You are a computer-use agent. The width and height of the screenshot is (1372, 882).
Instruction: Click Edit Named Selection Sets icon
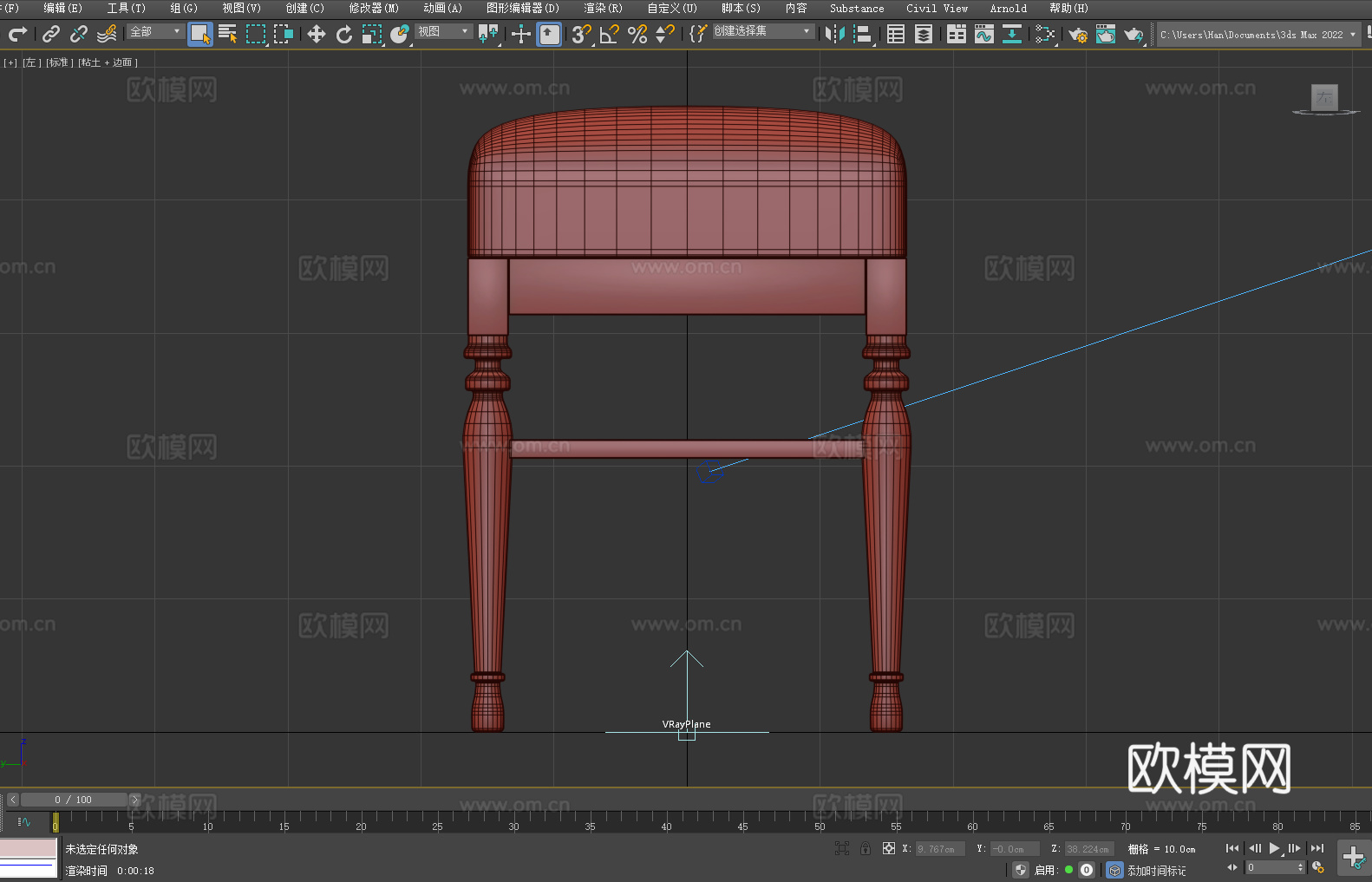(698, 34)
